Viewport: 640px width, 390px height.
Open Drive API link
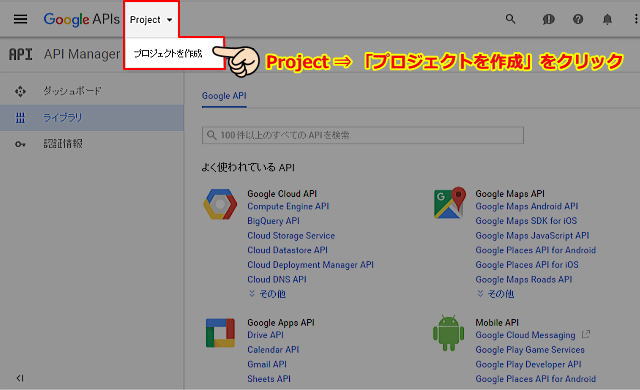point(265,335)
